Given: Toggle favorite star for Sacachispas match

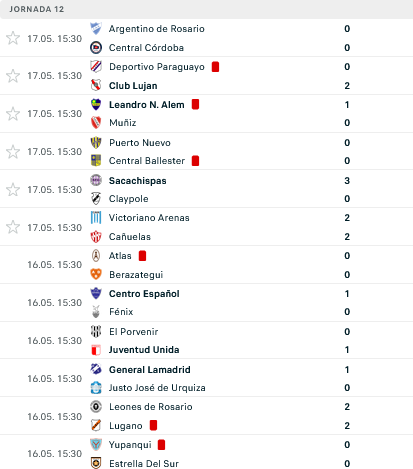Looking at the screenshot, I should [x=13, y=189].
